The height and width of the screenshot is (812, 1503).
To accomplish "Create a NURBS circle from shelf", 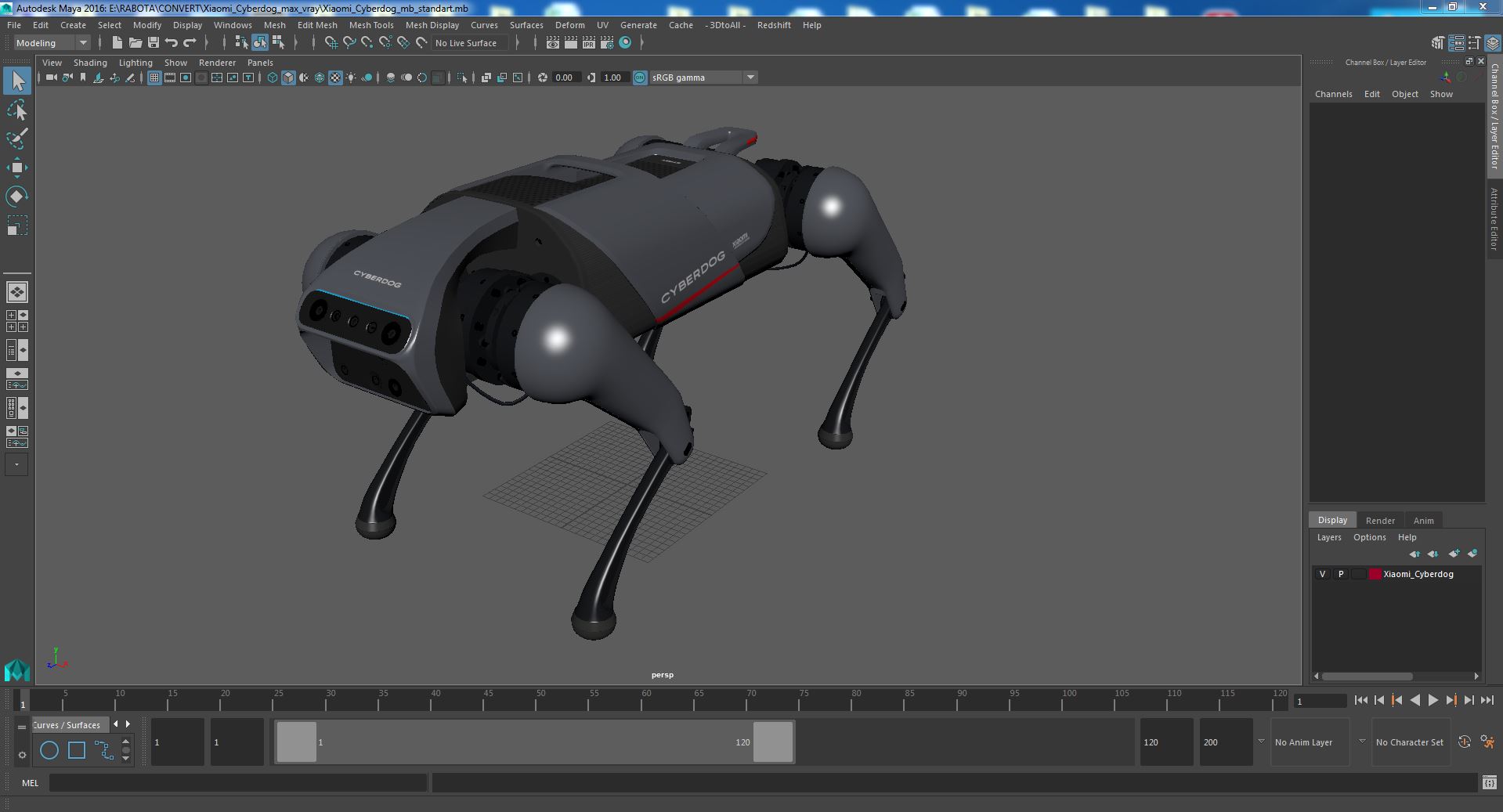I will coord(49,750).
